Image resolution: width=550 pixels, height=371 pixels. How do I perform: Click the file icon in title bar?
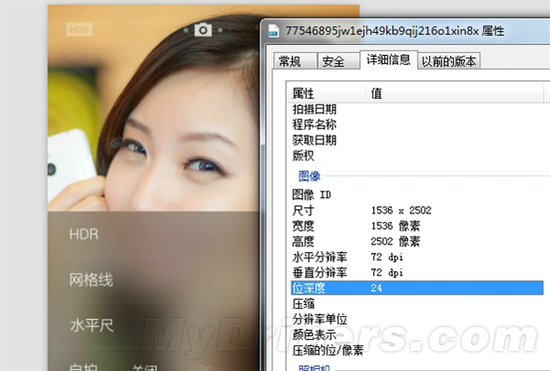click(x=273, y=31)
